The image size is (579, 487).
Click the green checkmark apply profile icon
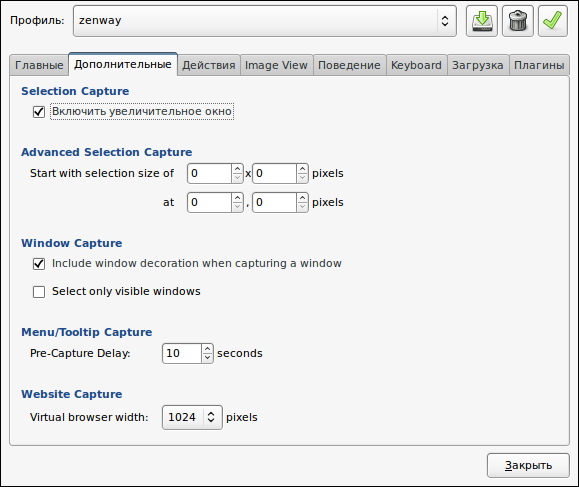click(553, 21)
